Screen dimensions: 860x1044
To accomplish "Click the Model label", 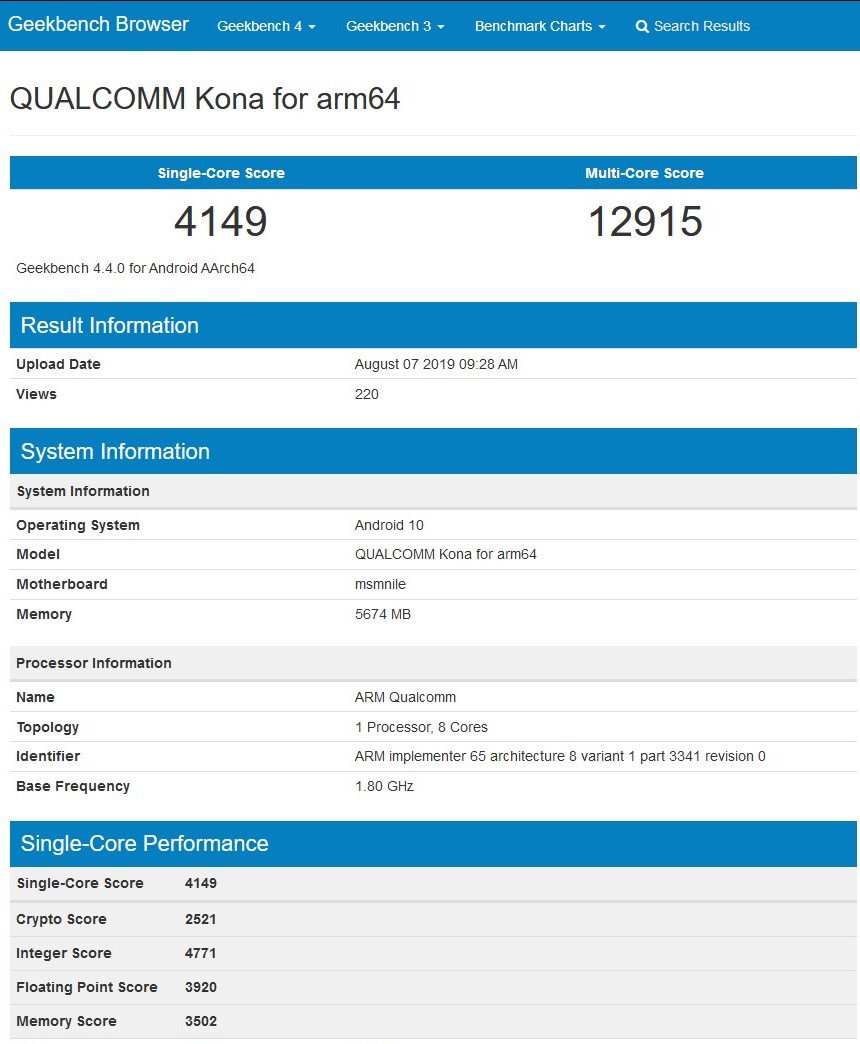I will click(38, 554).
